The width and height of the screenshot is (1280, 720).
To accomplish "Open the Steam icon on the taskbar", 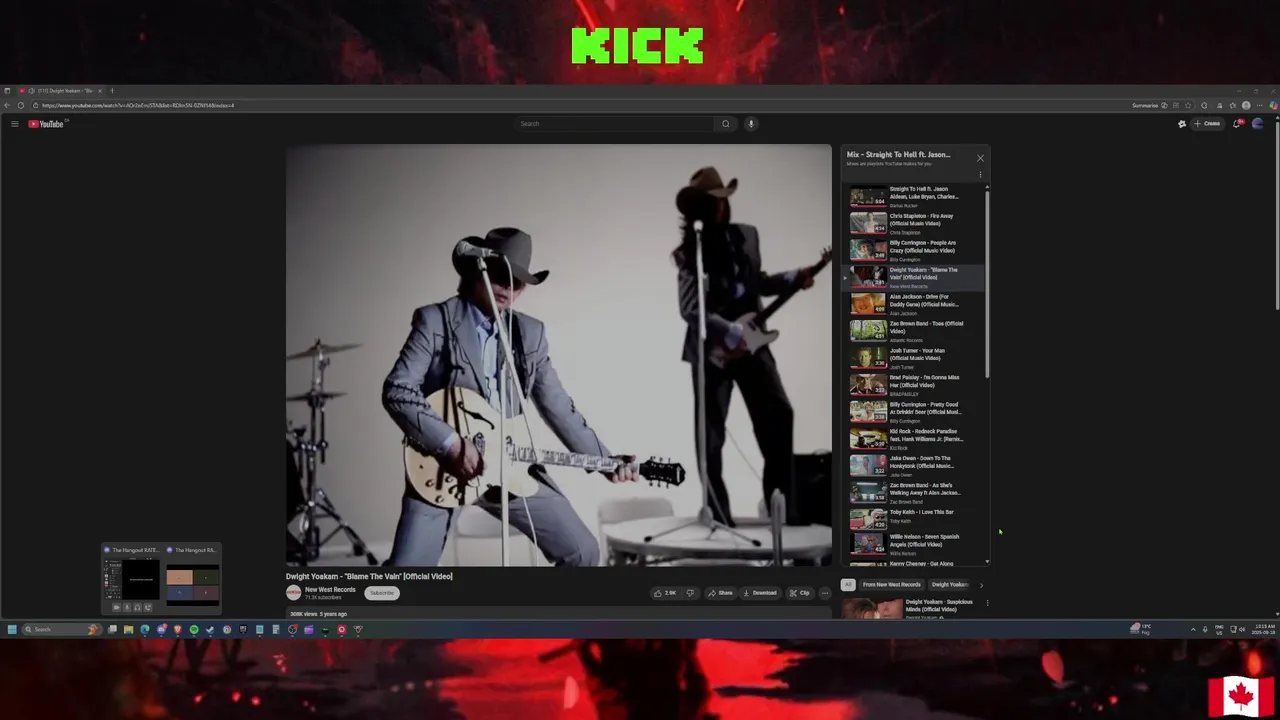I will tap(210, 630).
